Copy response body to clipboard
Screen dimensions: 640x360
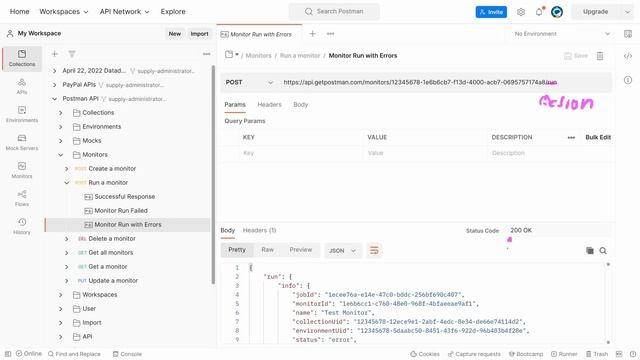[589, 251]
